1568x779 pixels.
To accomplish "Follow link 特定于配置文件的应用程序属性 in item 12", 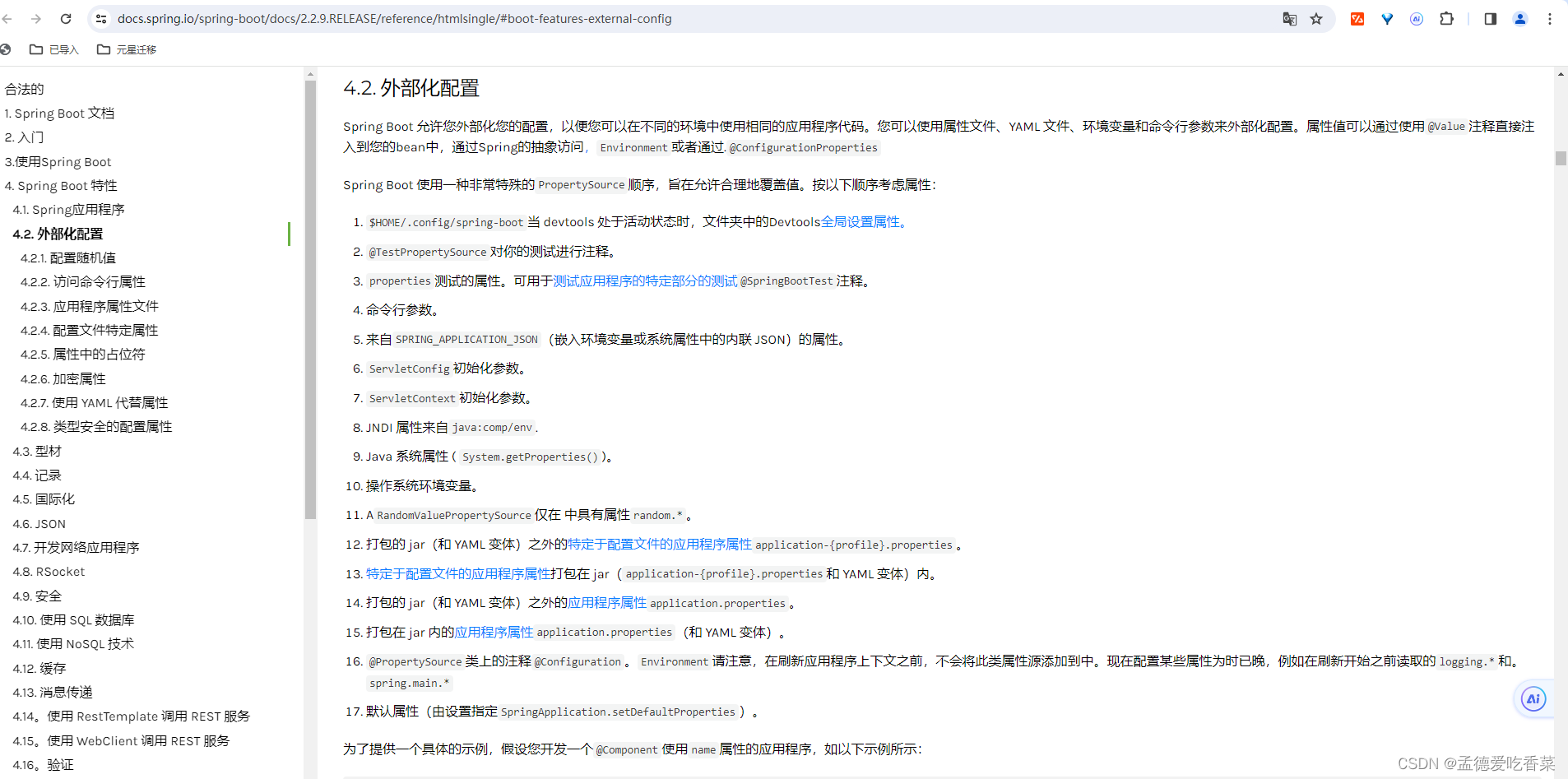I will point(660,545).
